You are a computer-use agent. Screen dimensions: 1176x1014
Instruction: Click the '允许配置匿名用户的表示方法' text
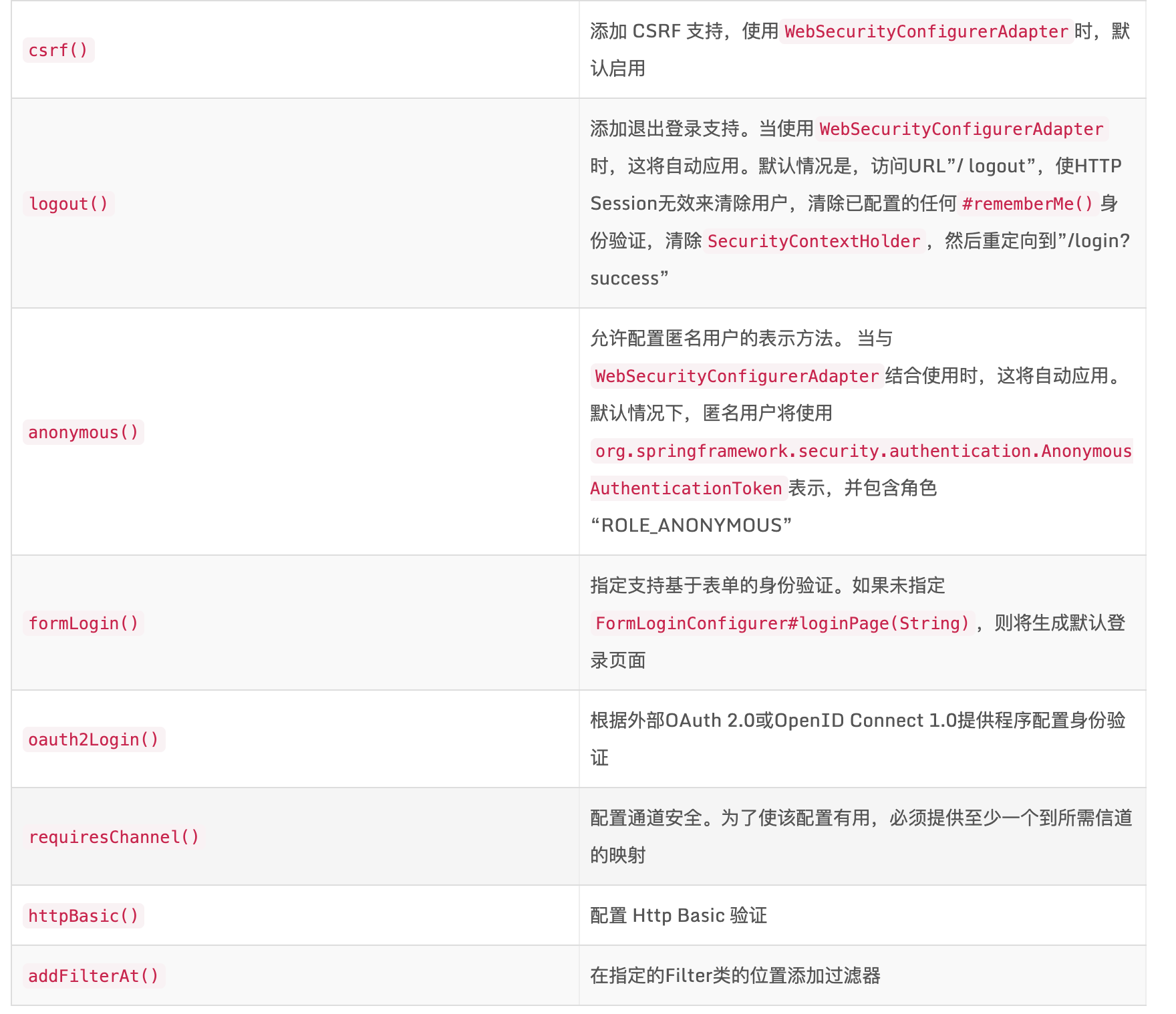click(712, 339)
